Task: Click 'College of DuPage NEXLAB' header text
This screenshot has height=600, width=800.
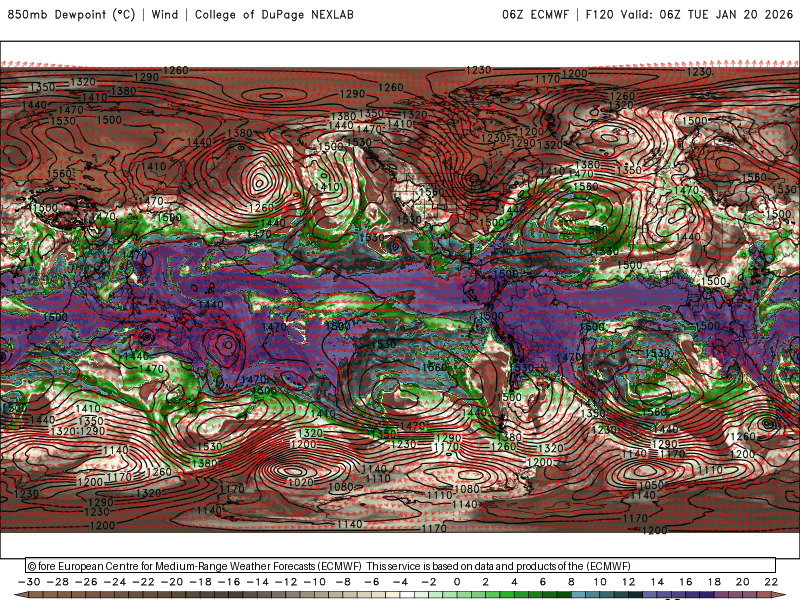Action: (274, 15)
